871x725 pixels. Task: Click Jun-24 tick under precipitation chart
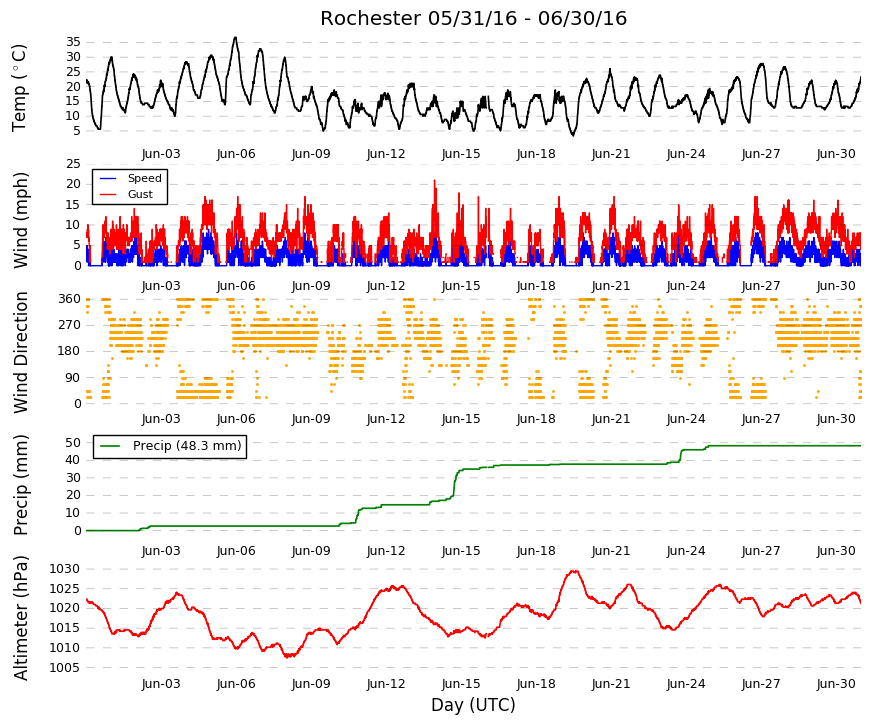pyautogui.click(x=686, y=551)
